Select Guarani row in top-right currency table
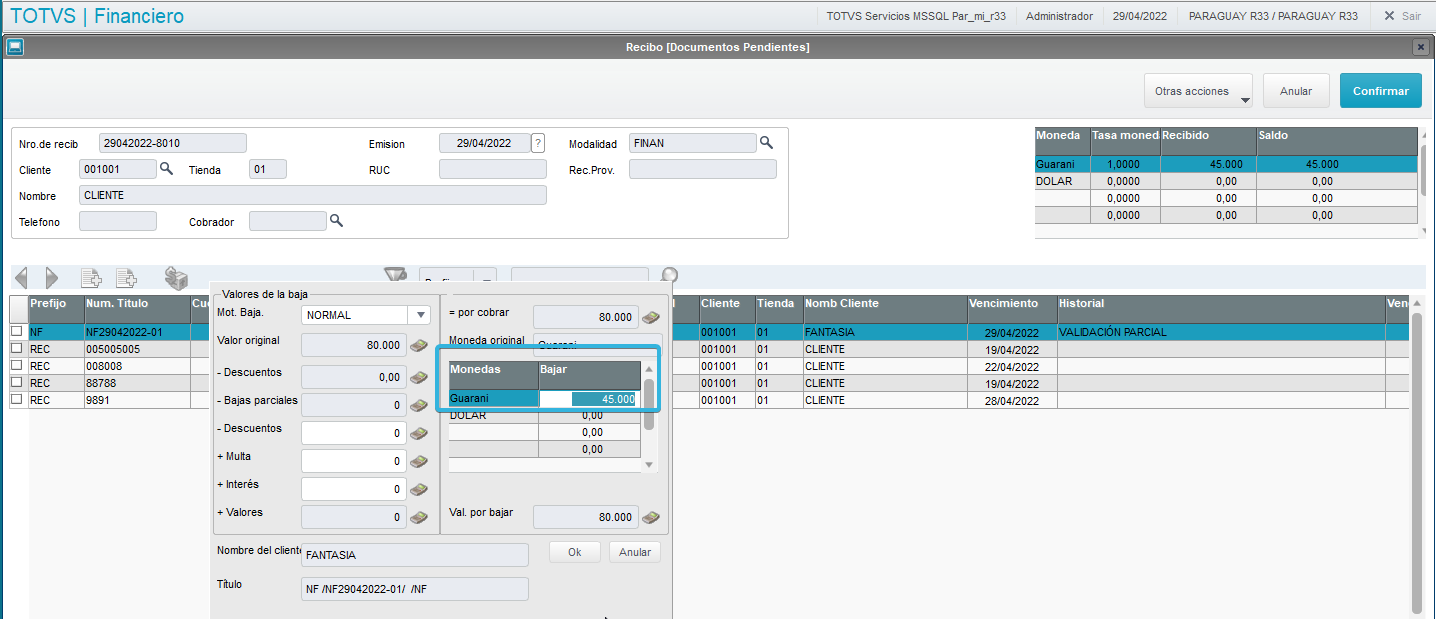Screen dimensions: 1436x619 click(1226, 164)
